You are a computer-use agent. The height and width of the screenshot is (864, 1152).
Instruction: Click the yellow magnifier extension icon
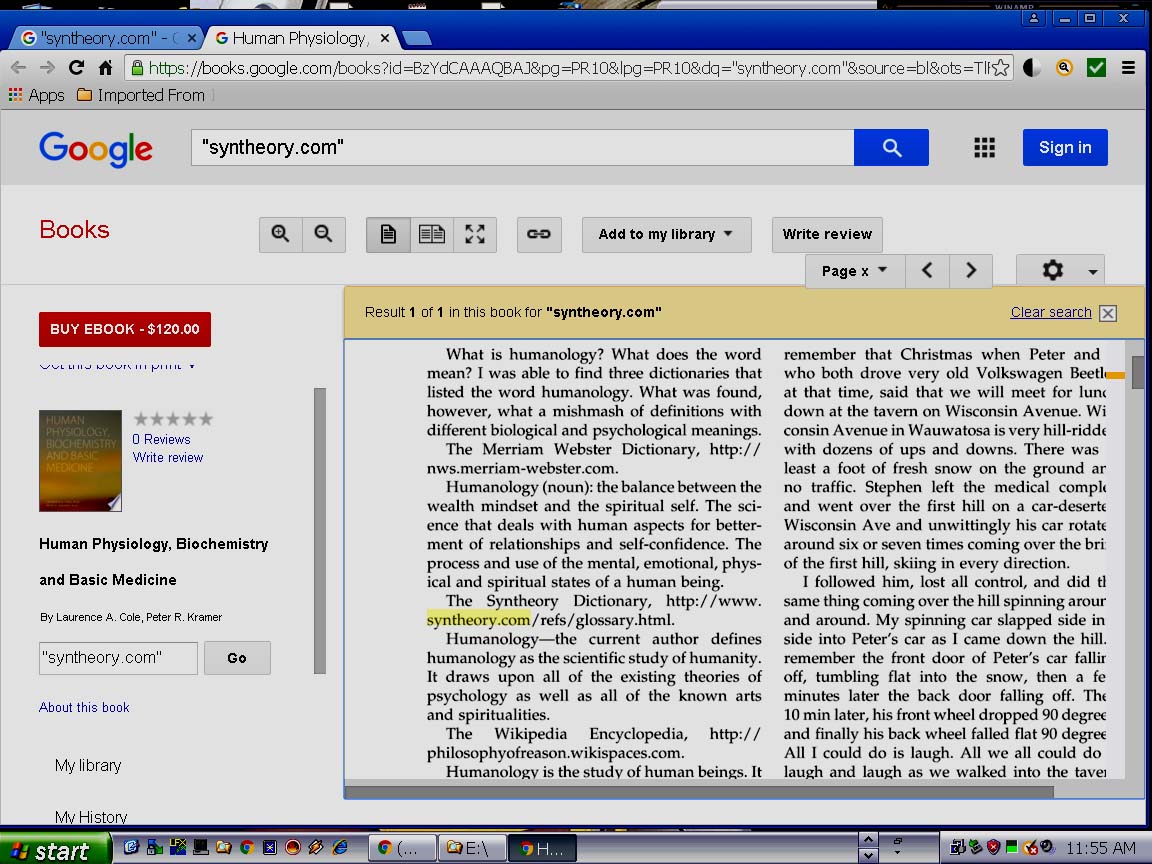pyautogui.click(x=1064, y=68)
